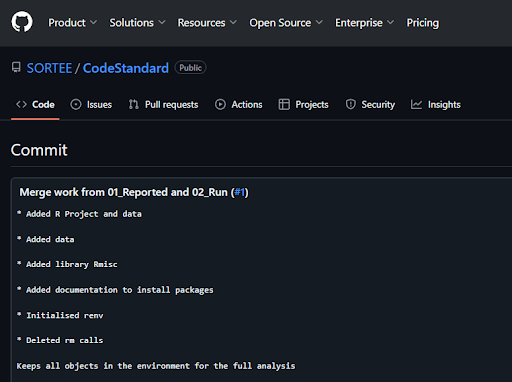Click the line Initialised renv

[x=60, y=315]
